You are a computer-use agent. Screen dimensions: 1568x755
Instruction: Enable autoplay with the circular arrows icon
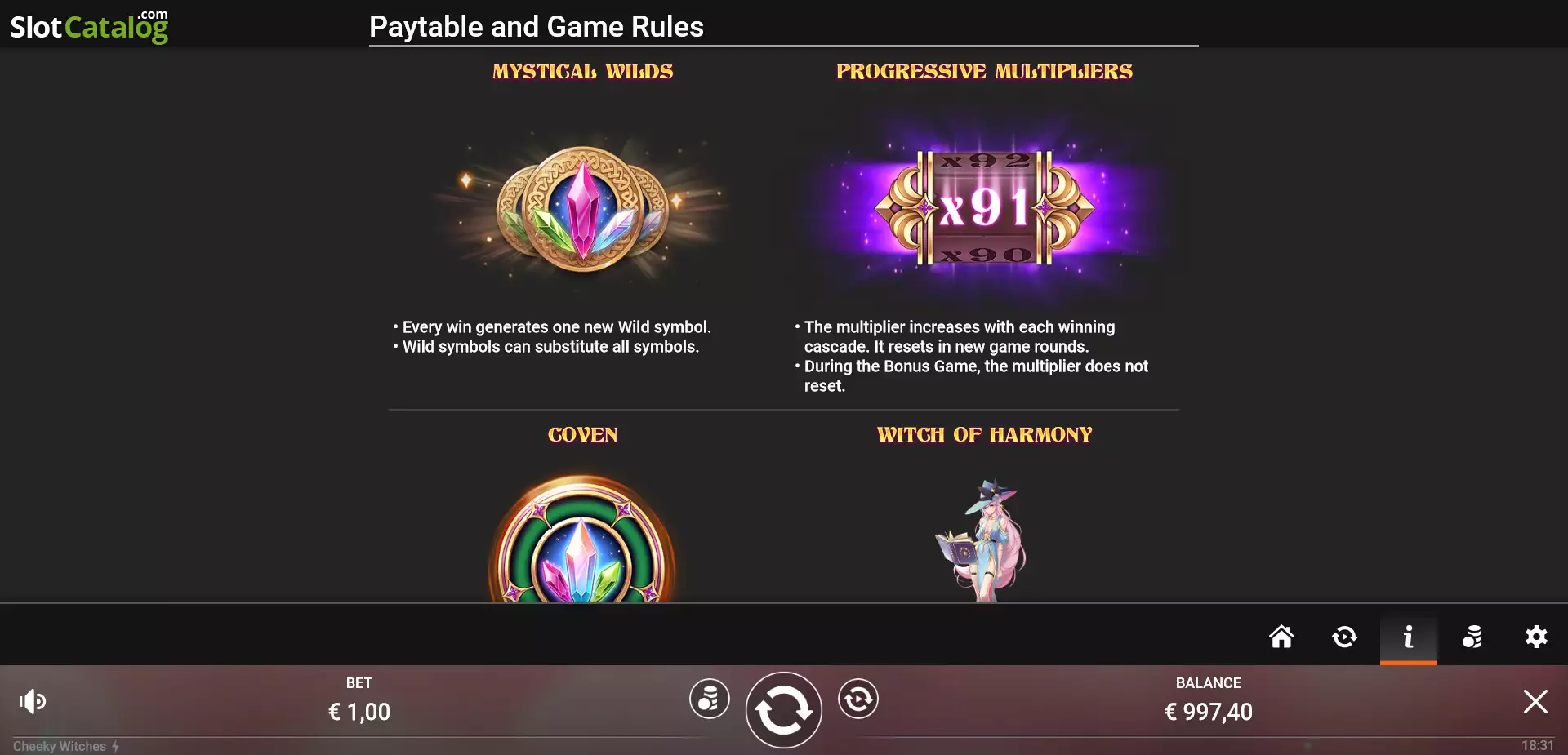pyautogui.click(x=857, y=699)
